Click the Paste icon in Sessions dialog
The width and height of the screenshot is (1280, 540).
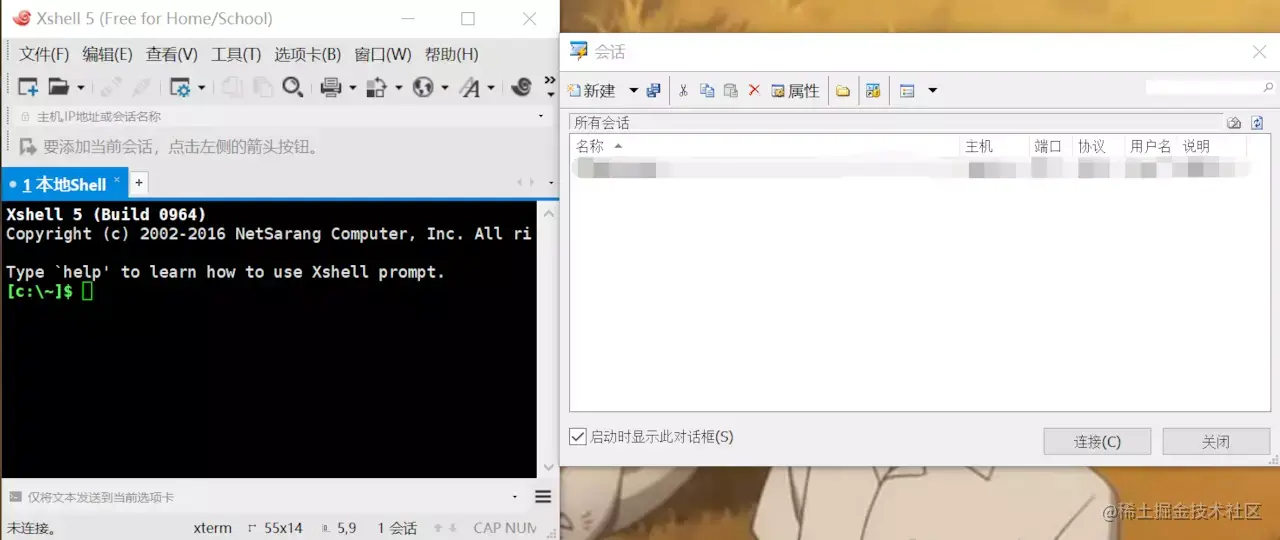pos(731,90)
